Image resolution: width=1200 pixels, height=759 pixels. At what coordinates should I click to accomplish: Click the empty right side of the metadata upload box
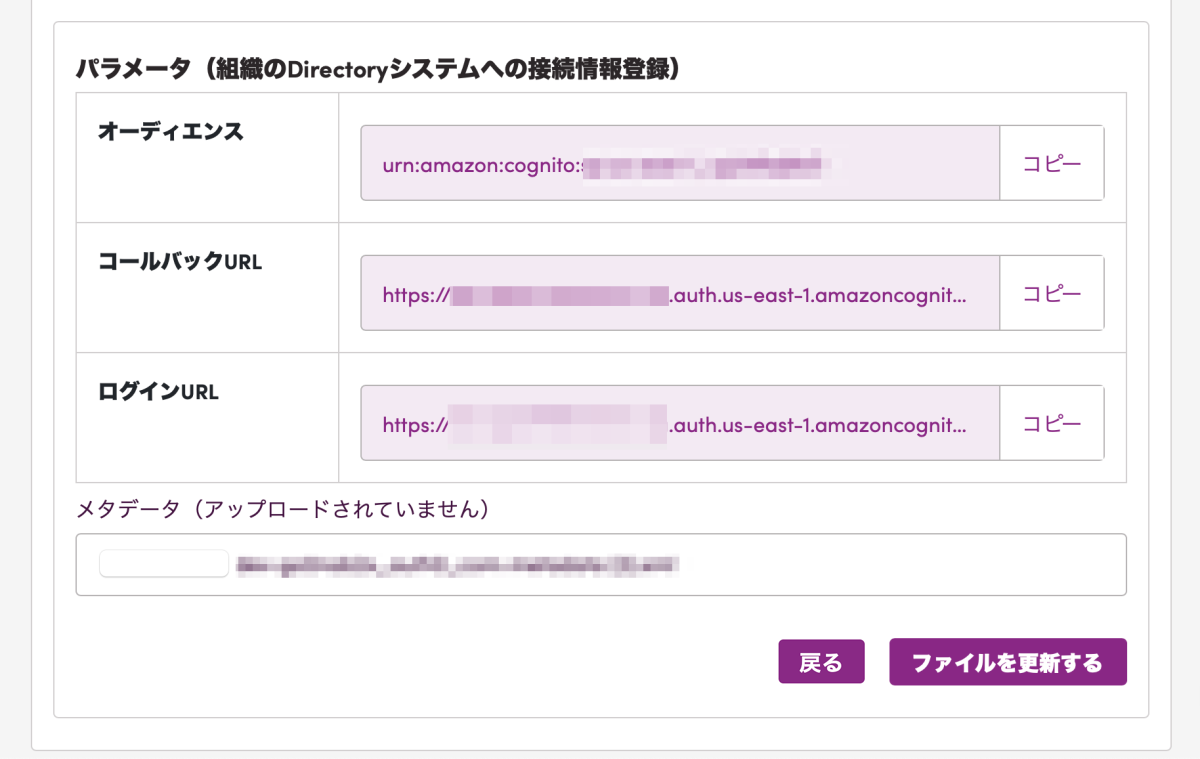[900, 565]
